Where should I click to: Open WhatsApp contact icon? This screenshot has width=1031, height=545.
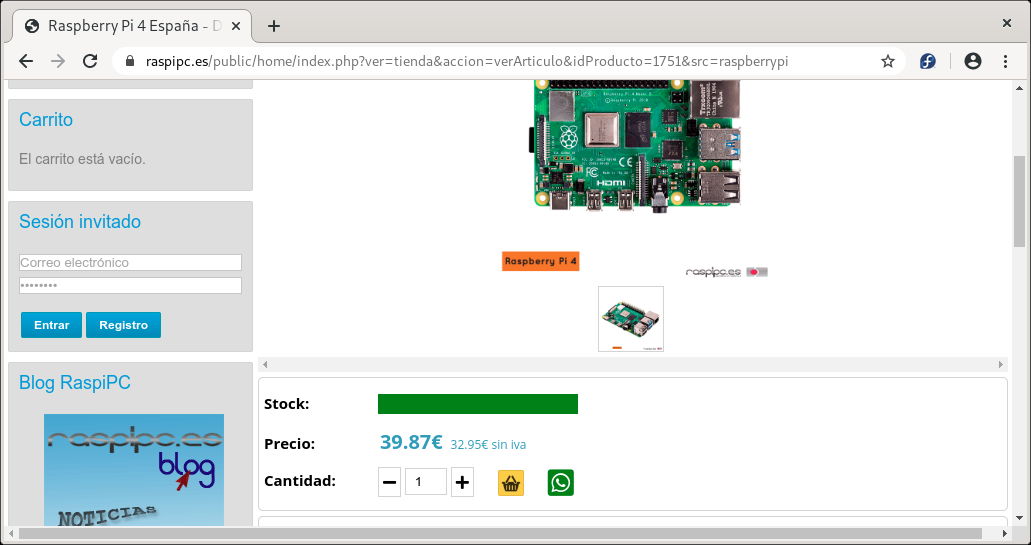pyautogui.click(x=561, y=483)
